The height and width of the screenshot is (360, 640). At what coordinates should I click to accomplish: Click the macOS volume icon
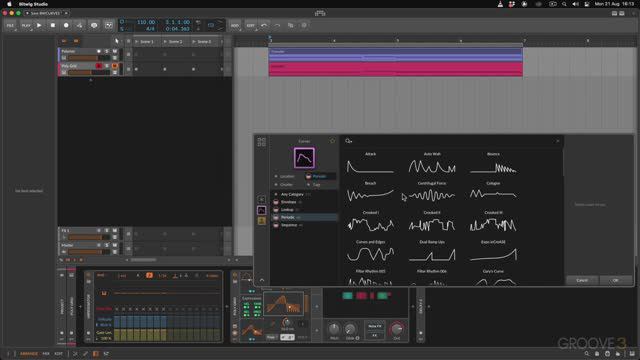tap(575, 4)
